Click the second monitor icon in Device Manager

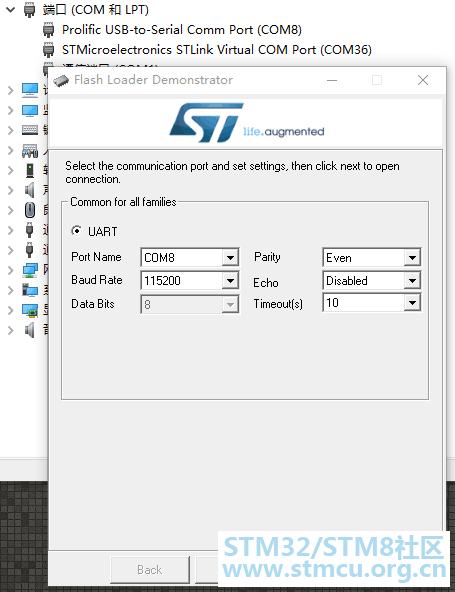[30, 110]
